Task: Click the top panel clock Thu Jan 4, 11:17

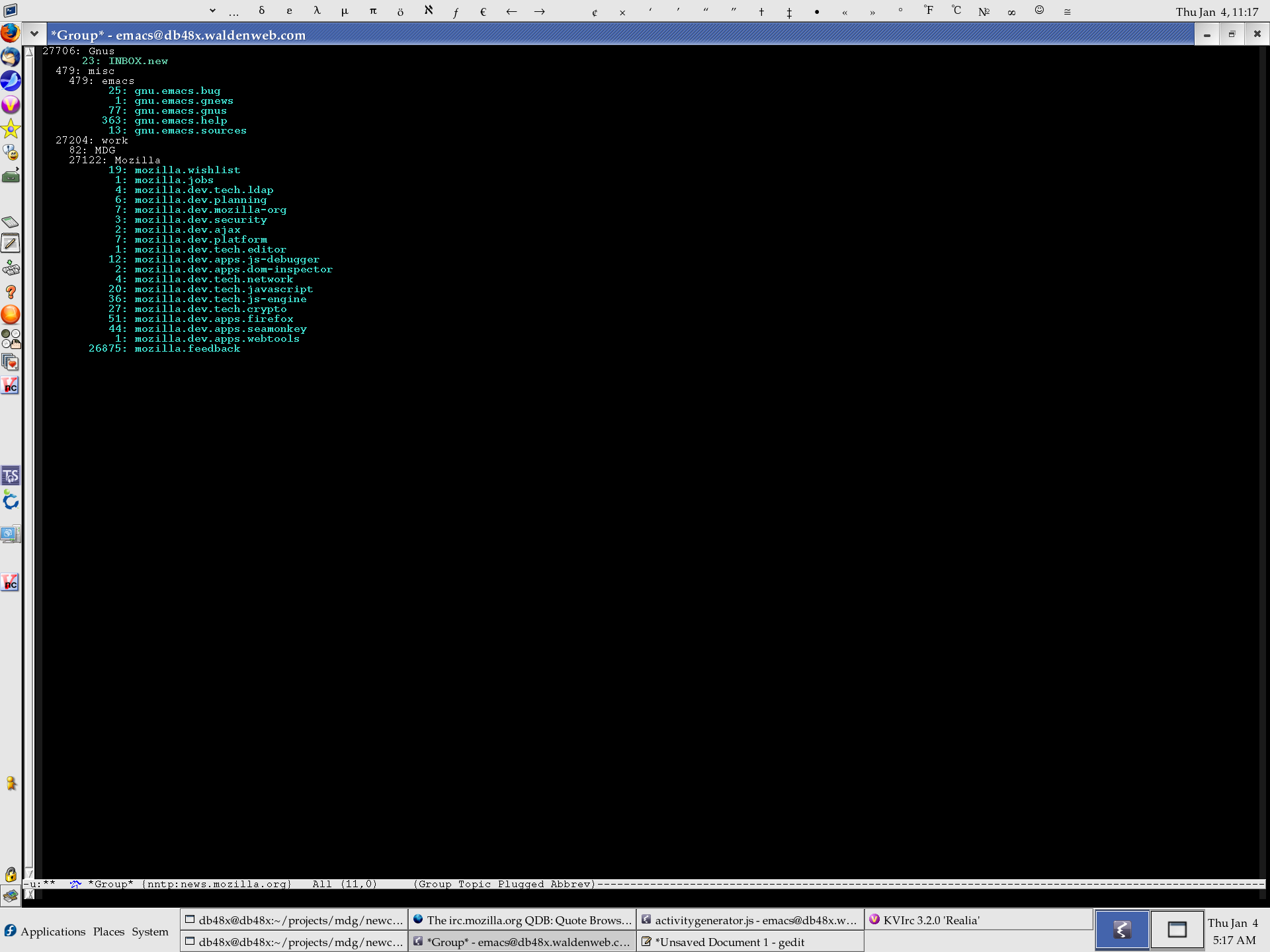Action: [x=1216, y=11]
